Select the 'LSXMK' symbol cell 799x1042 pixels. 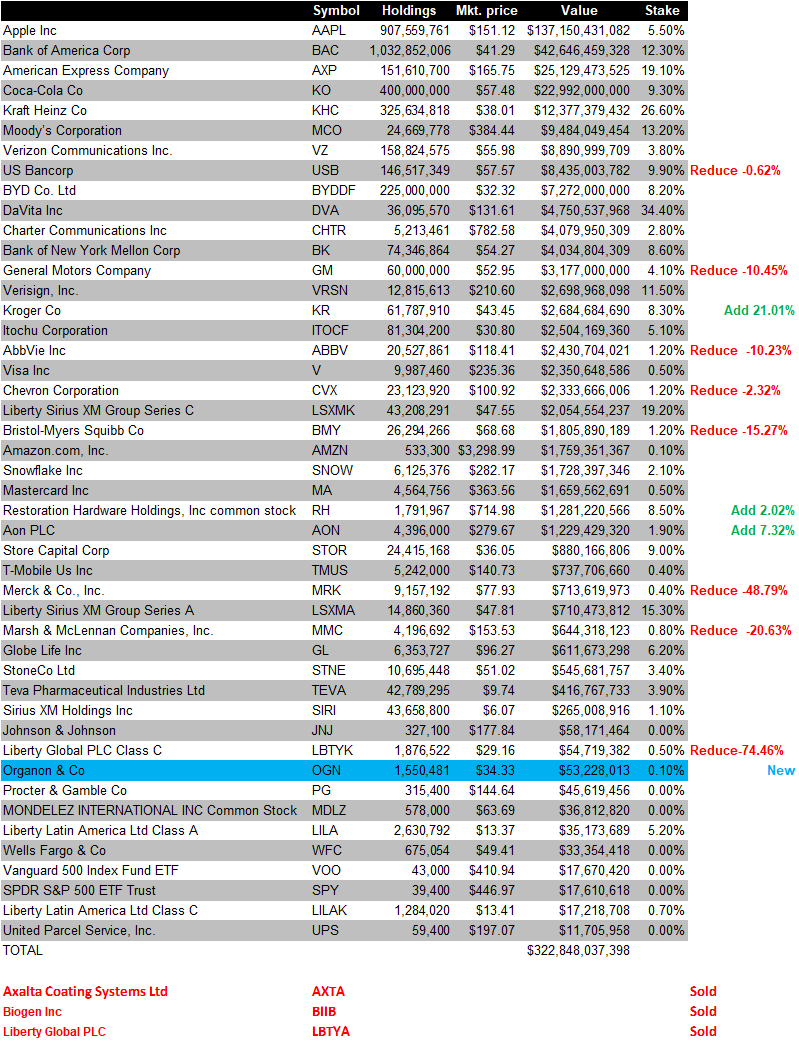tap(334, 410)
